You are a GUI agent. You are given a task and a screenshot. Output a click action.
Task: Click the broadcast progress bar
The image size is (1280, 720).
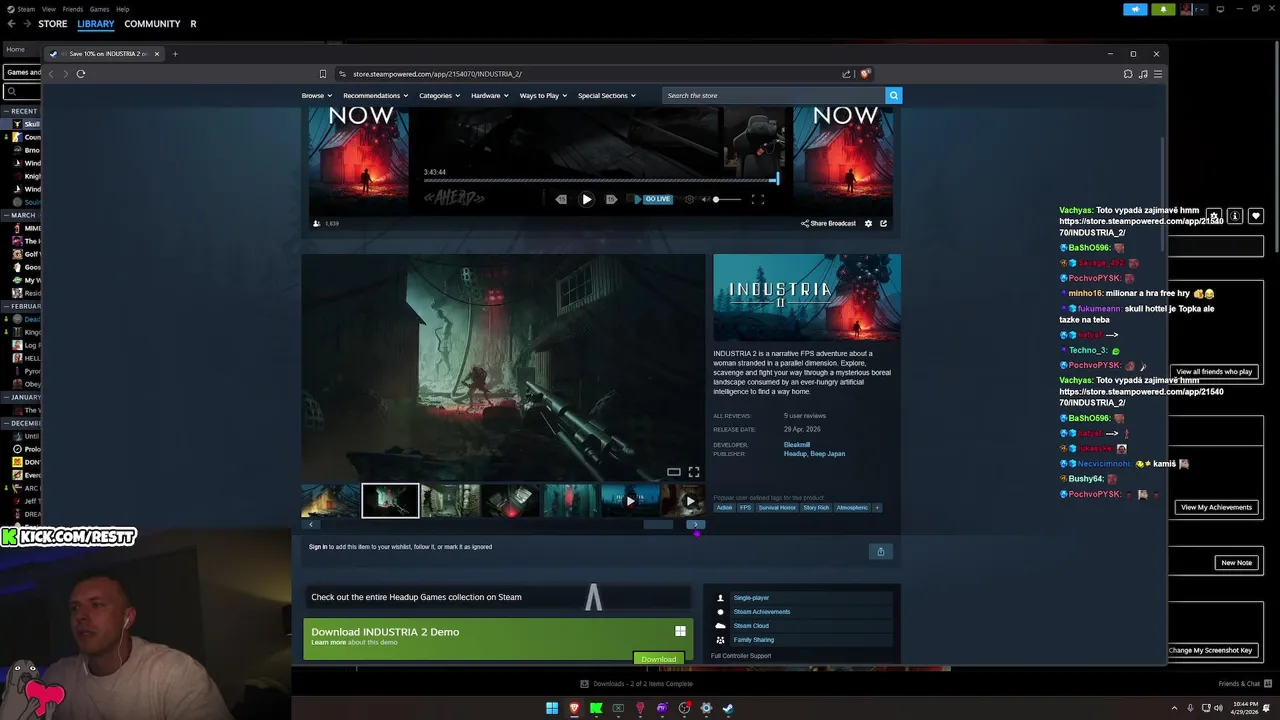(600, 181)
